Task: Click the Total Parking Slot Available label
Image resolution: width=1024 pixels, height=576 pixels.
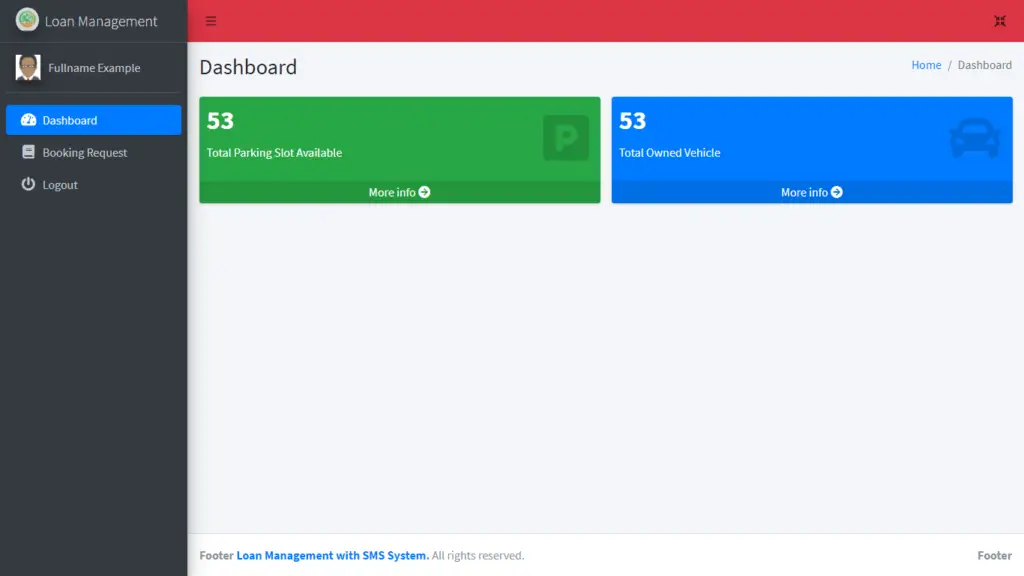Action: (274, 153)
